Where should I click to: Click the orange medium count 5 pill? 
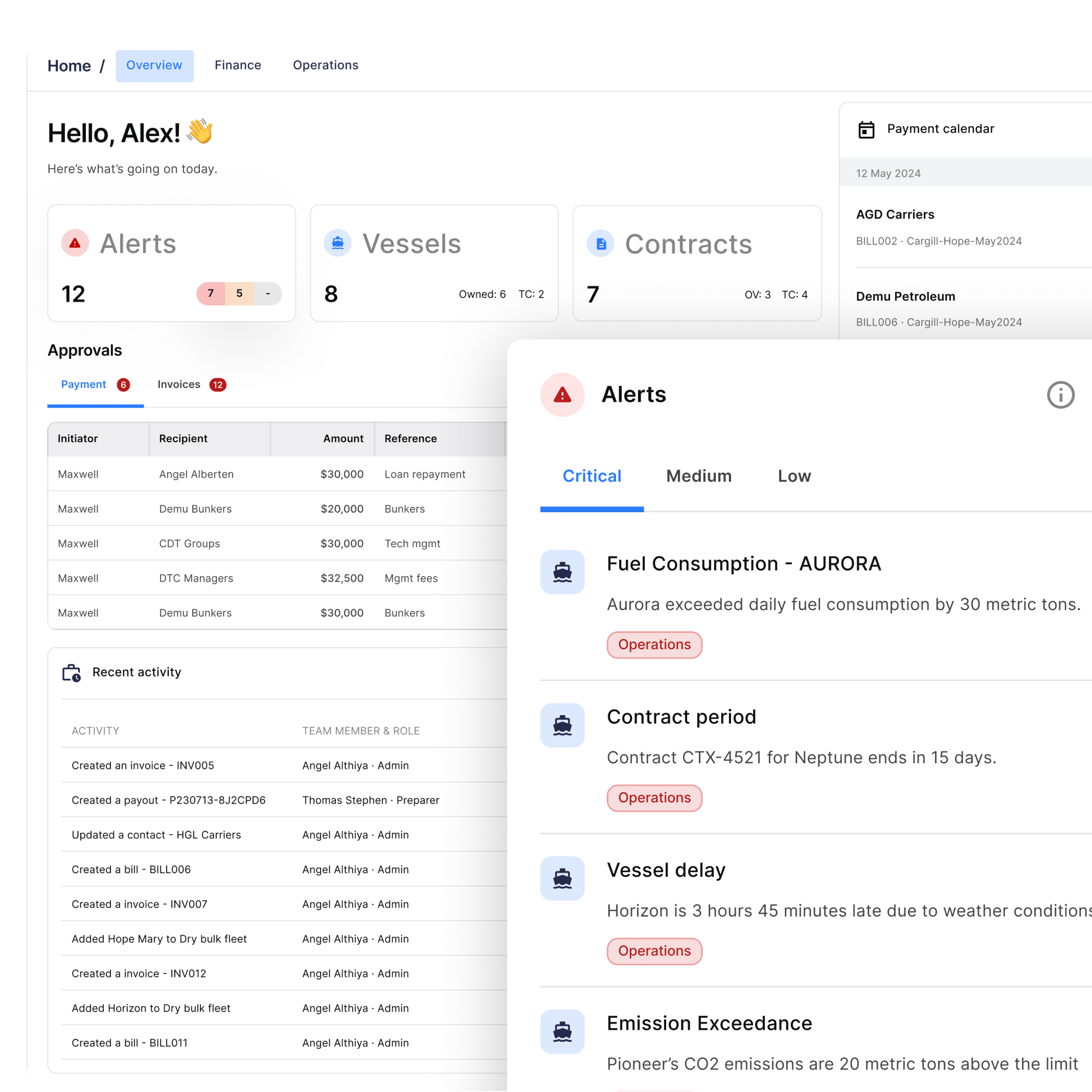click(239, 293)
